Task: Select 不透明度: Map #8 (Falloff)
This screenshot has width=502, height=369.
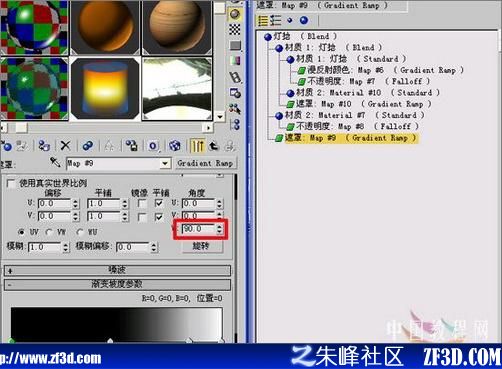Action: pos(353,126)
